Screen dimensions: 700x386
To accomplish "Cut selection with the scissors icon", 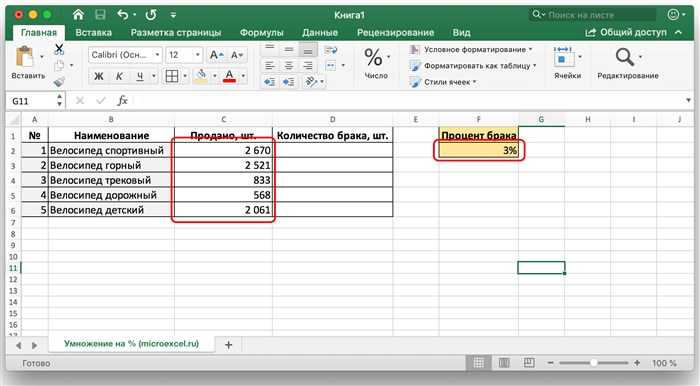I will tap(59, 49).
